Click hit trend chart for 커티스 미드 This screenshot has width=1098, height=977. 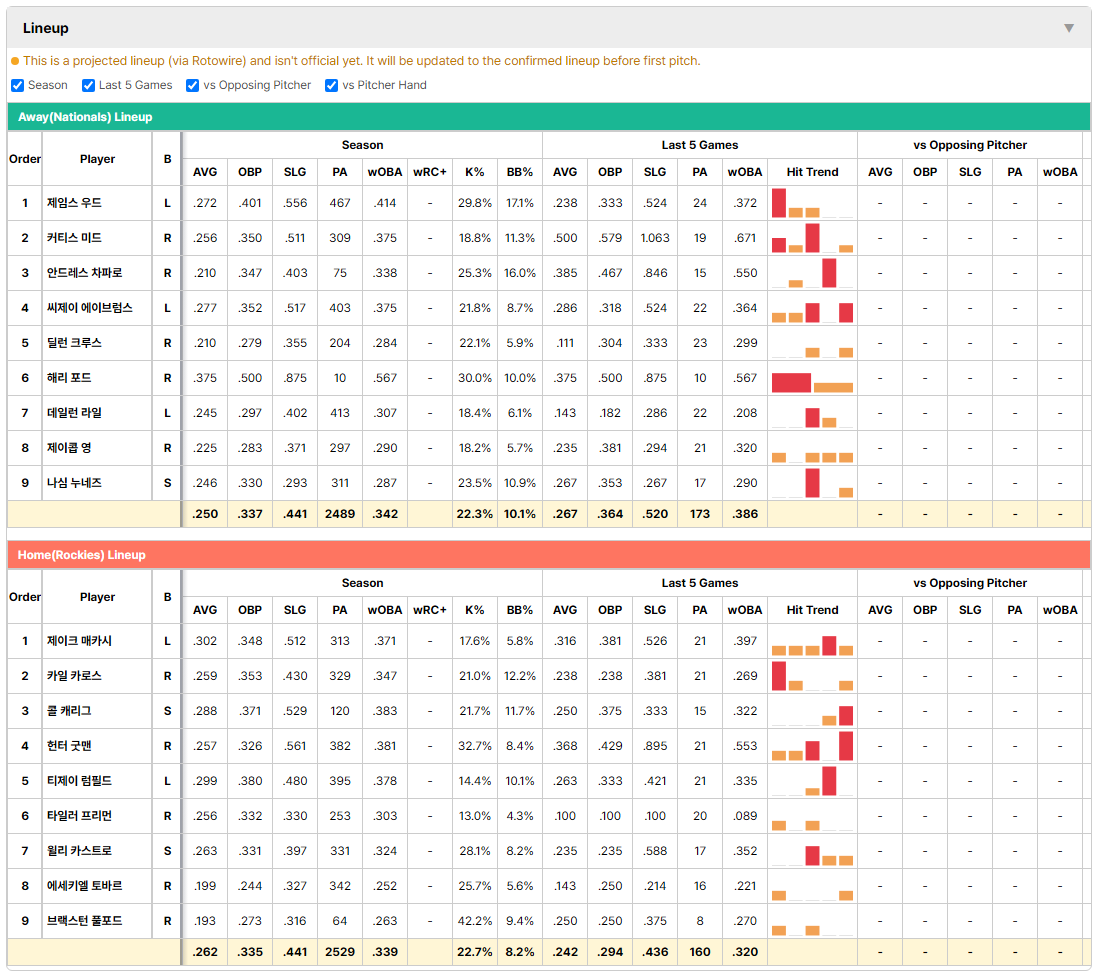pyautogui.click(x=812, y=238)
